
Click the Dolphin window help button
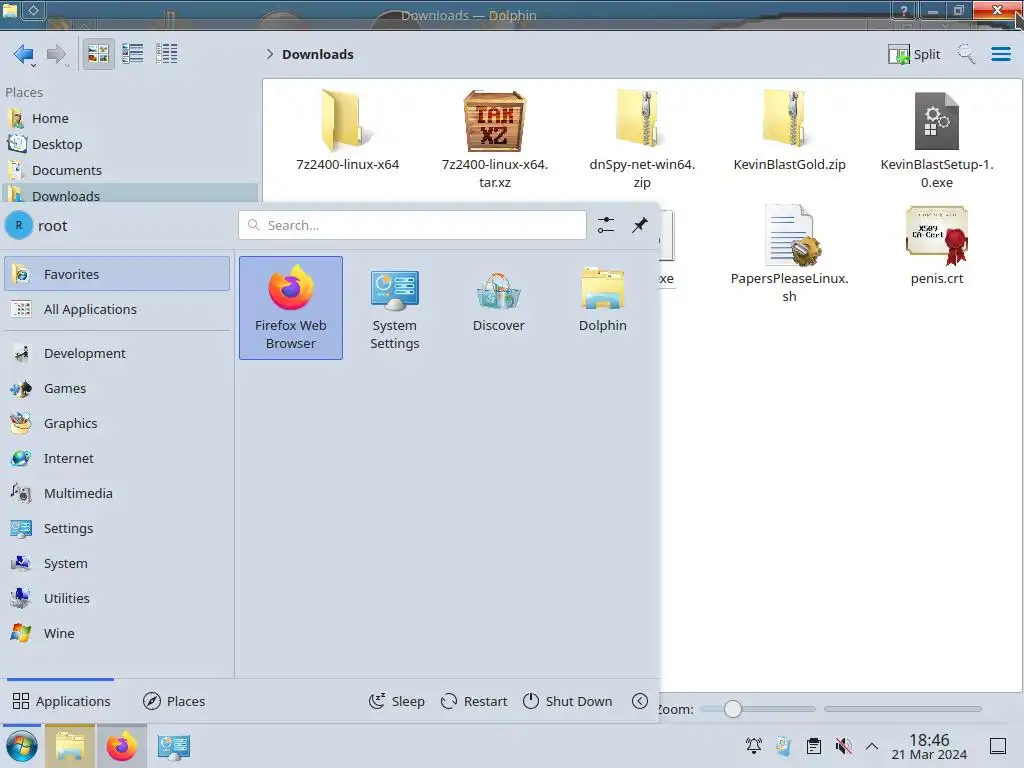point(904,10)
